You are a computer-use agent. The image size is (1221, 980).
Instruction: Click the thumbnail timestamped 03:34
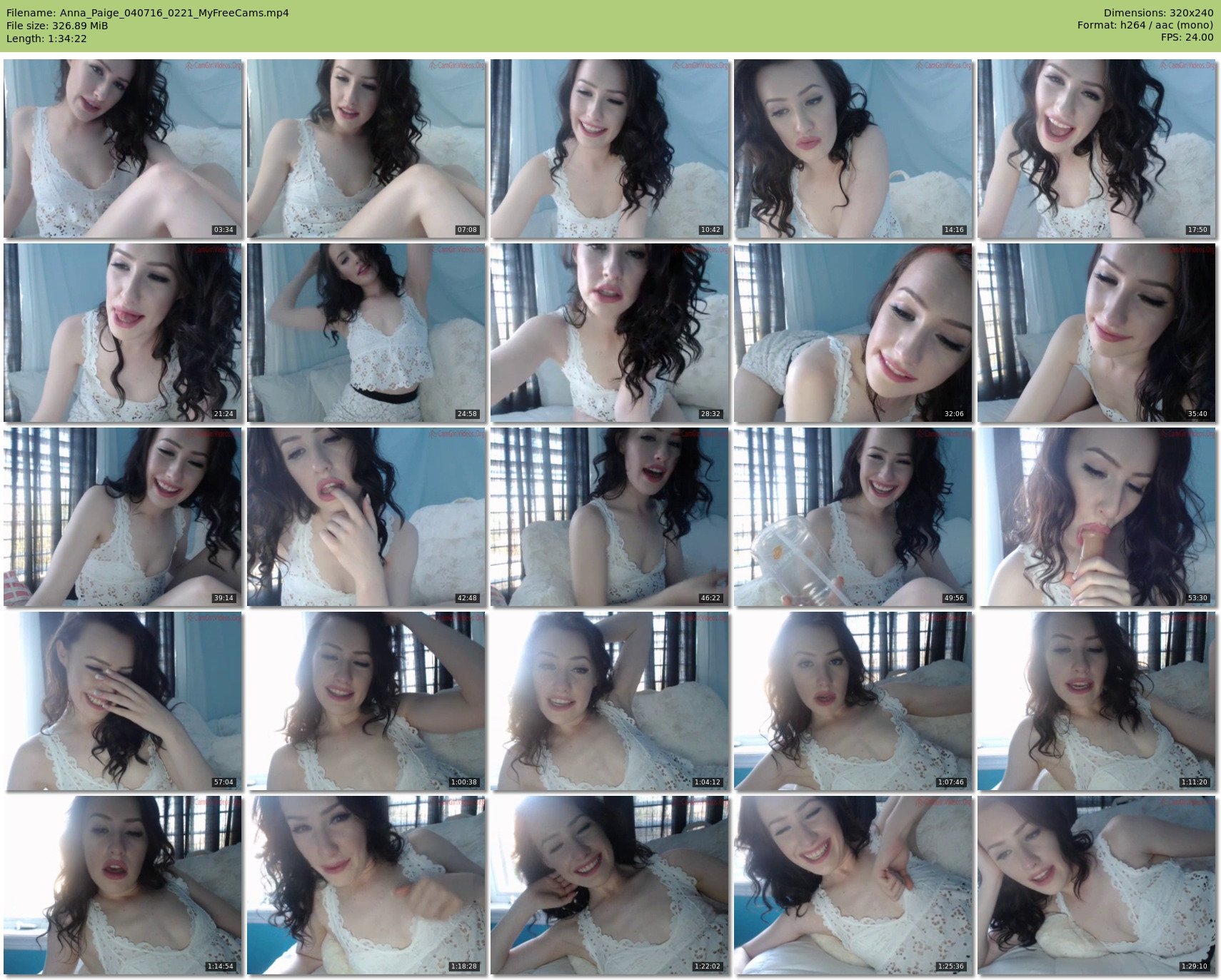(x=123, y=148)
